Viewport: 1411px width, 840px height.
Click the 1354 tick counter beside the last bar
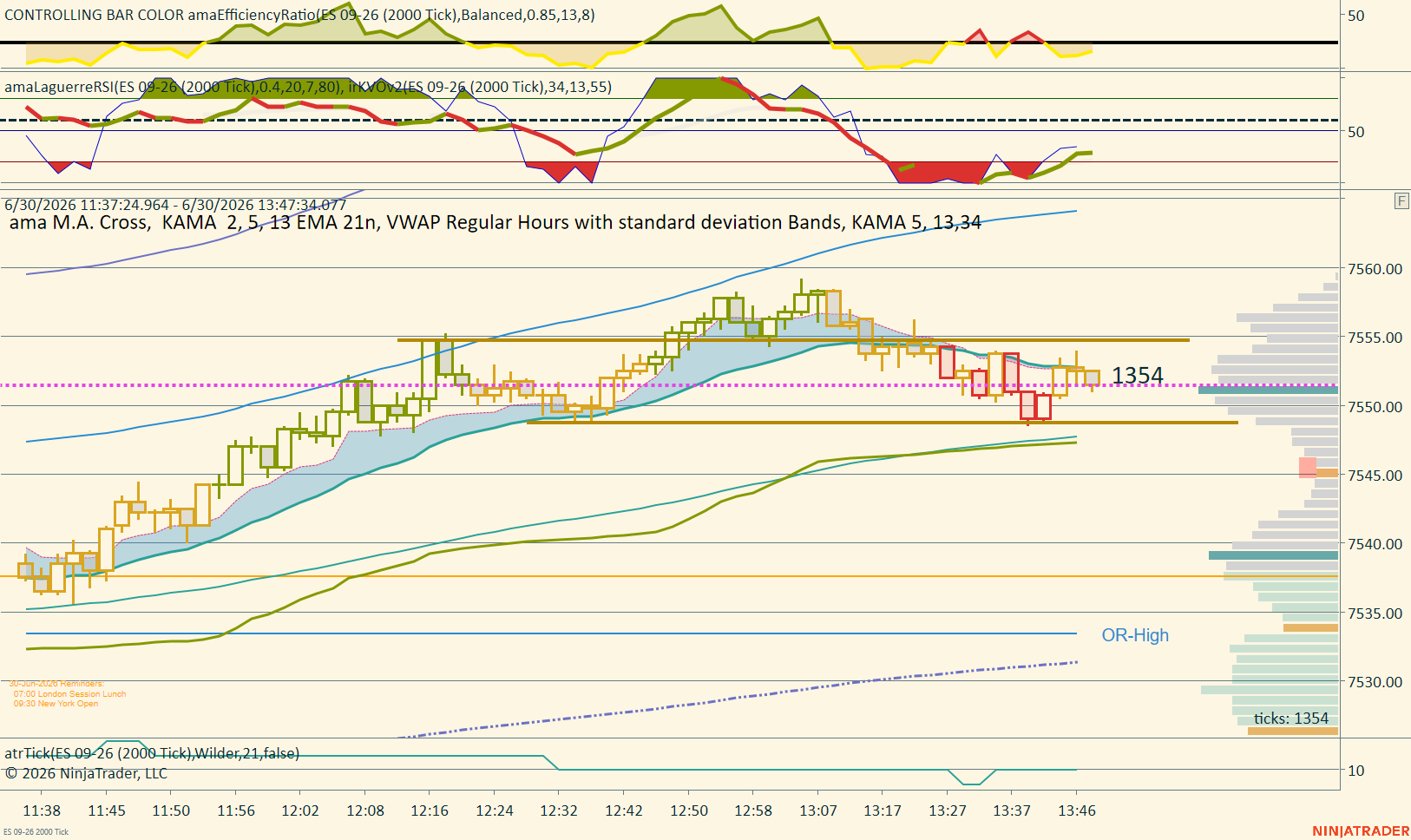click(x=1138, y=375)
